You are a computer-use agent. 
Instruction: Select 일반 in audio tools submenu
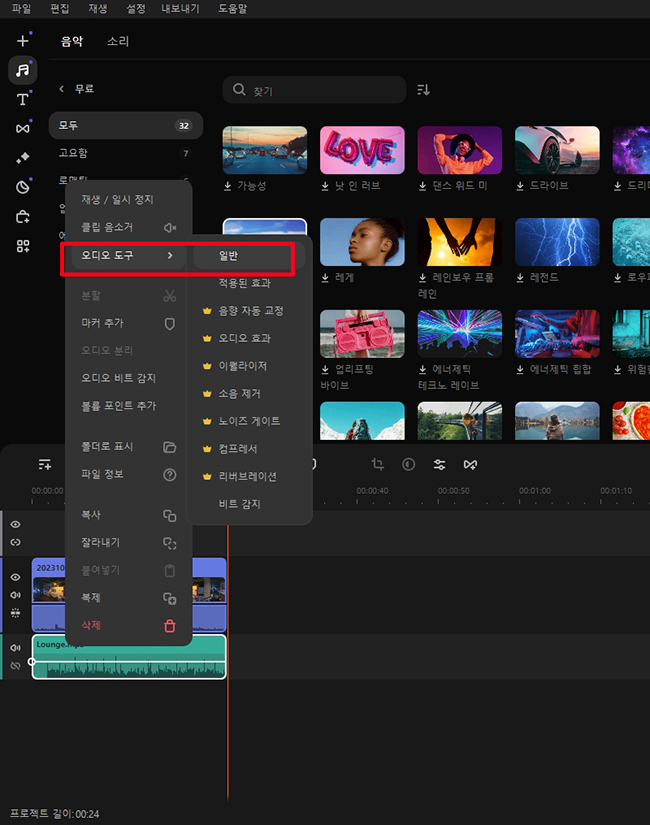tap(249, 256)
